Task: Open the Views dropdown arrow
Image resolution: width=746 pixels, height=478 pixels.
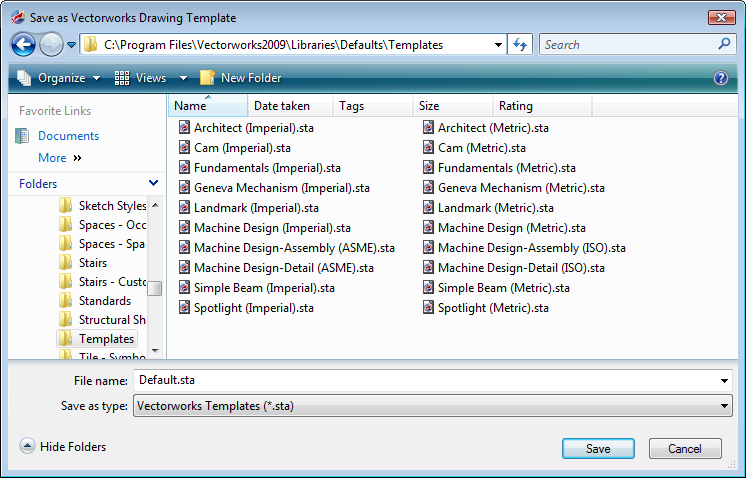Action: 183,78
